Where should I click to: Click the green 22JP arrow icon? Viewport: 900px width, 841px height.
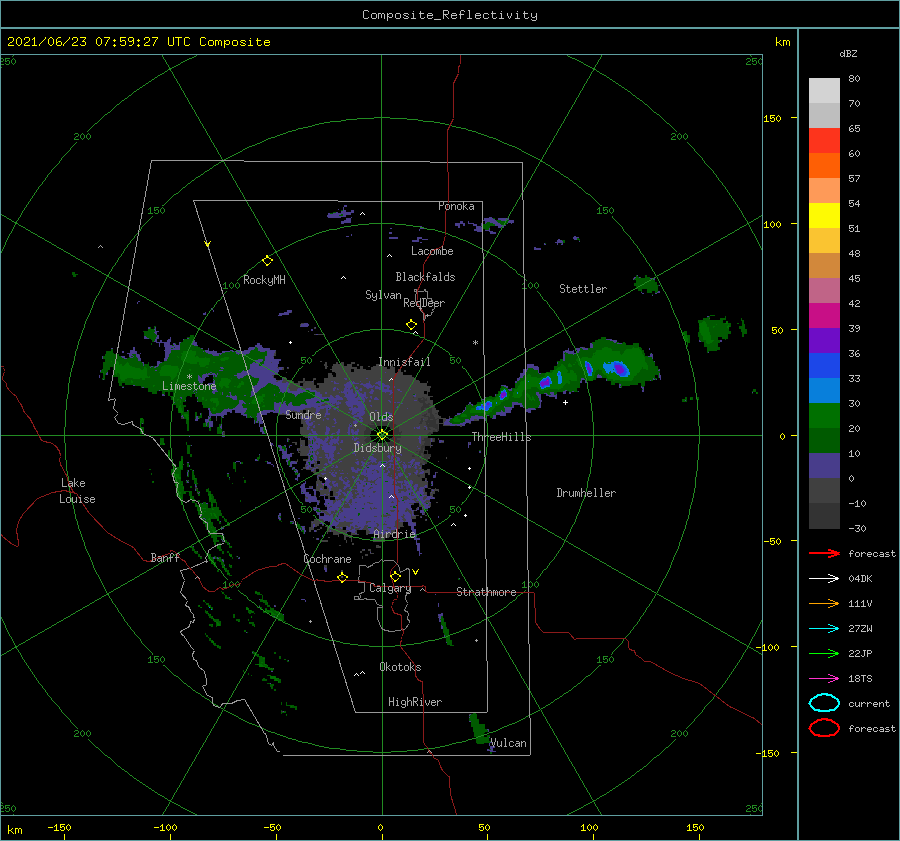coord(824,653)
